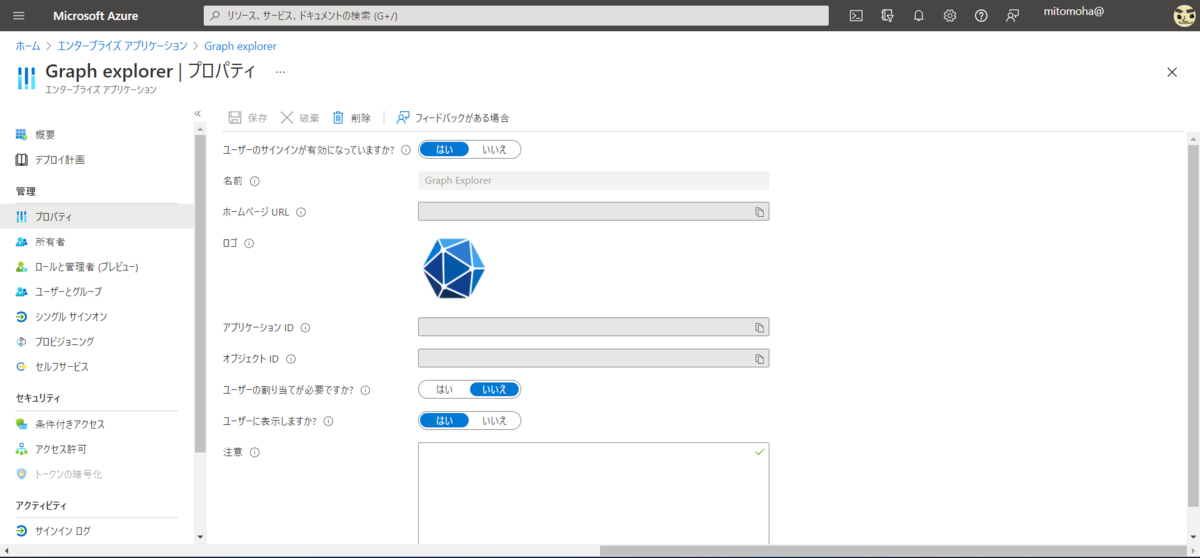The image size is (1200, 558).
Task: Open portal settings gear
Action: coord(950,16)
